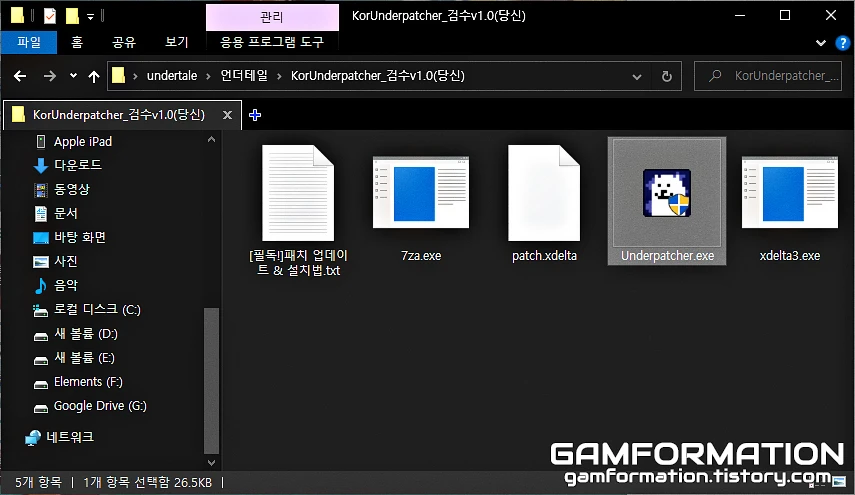Open Apple iPad in the sidebar
The height and width of the screenshot is (495, 855).
[83, 142]
